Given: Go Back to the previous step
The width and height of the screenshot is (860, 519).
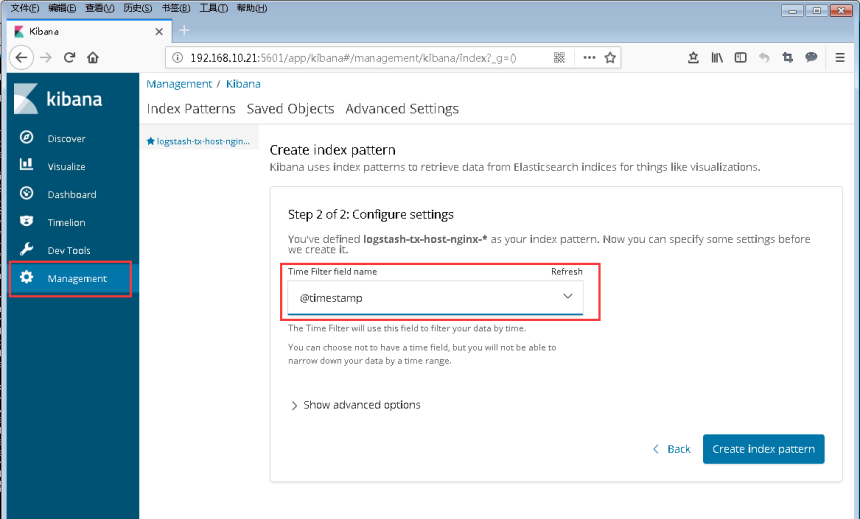Looking at the screenshot, I should tap(671, 449).
